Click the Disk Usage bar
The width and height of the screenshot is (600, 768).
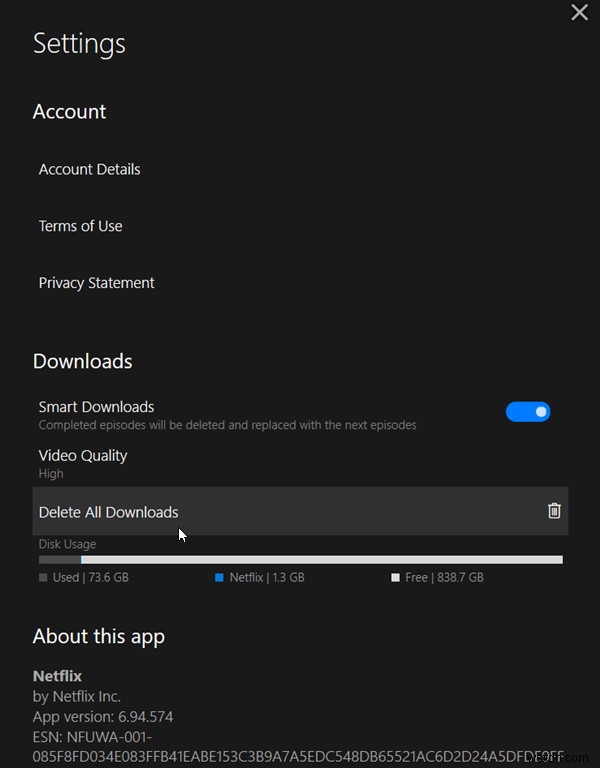click(x=301, y=559)
